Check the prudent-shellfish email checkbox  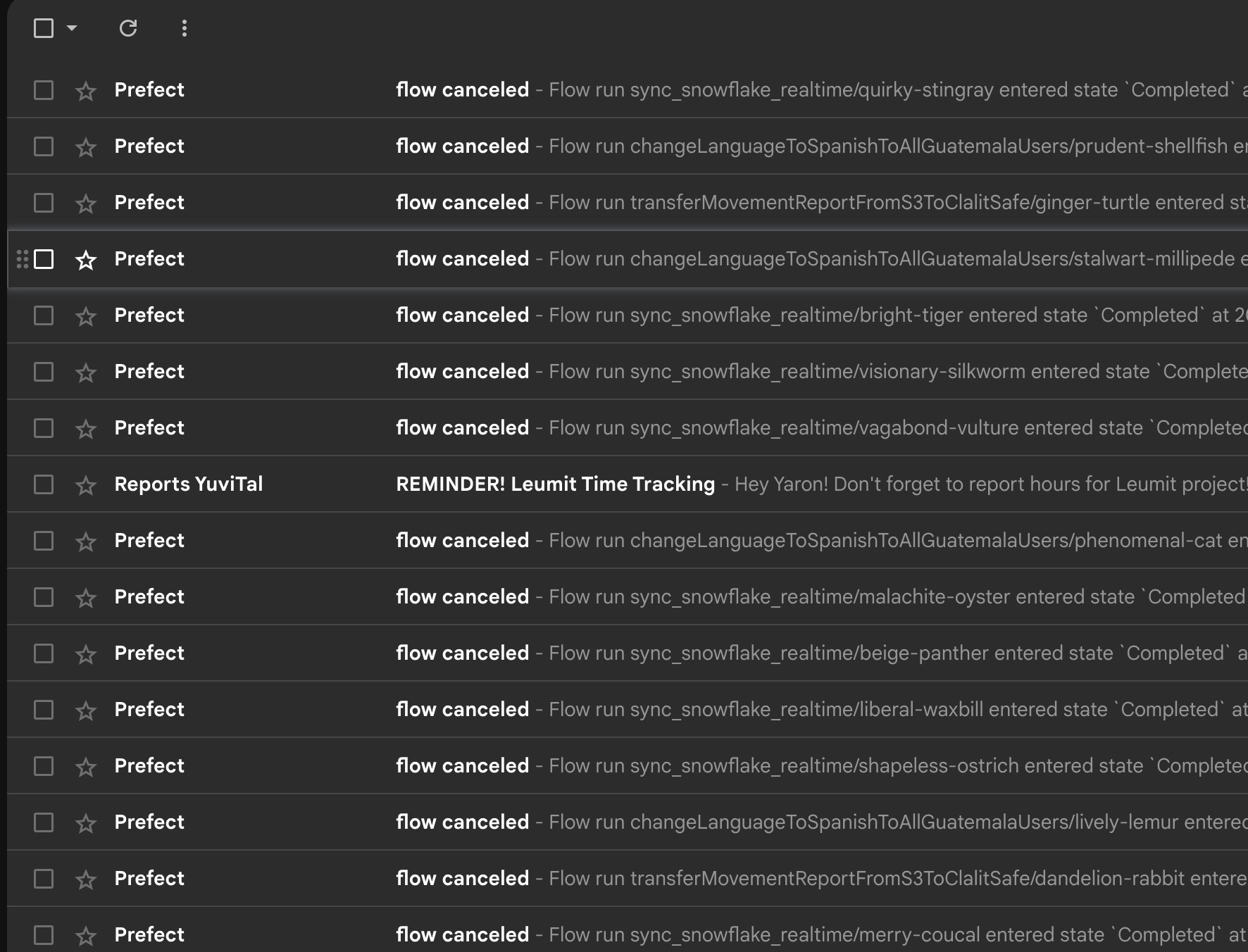[44, 146]
